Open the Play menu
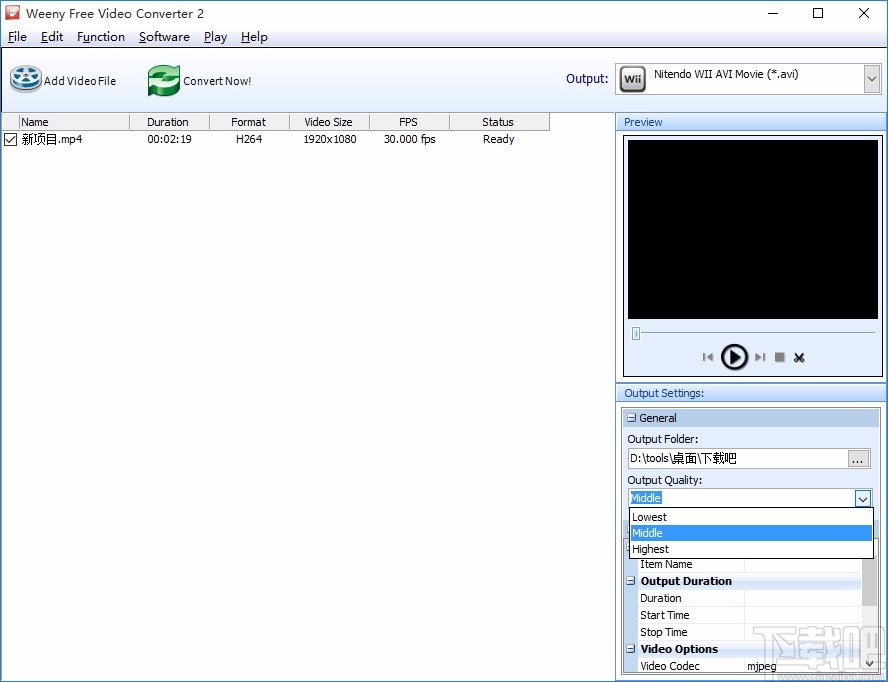 pos(215,37)
